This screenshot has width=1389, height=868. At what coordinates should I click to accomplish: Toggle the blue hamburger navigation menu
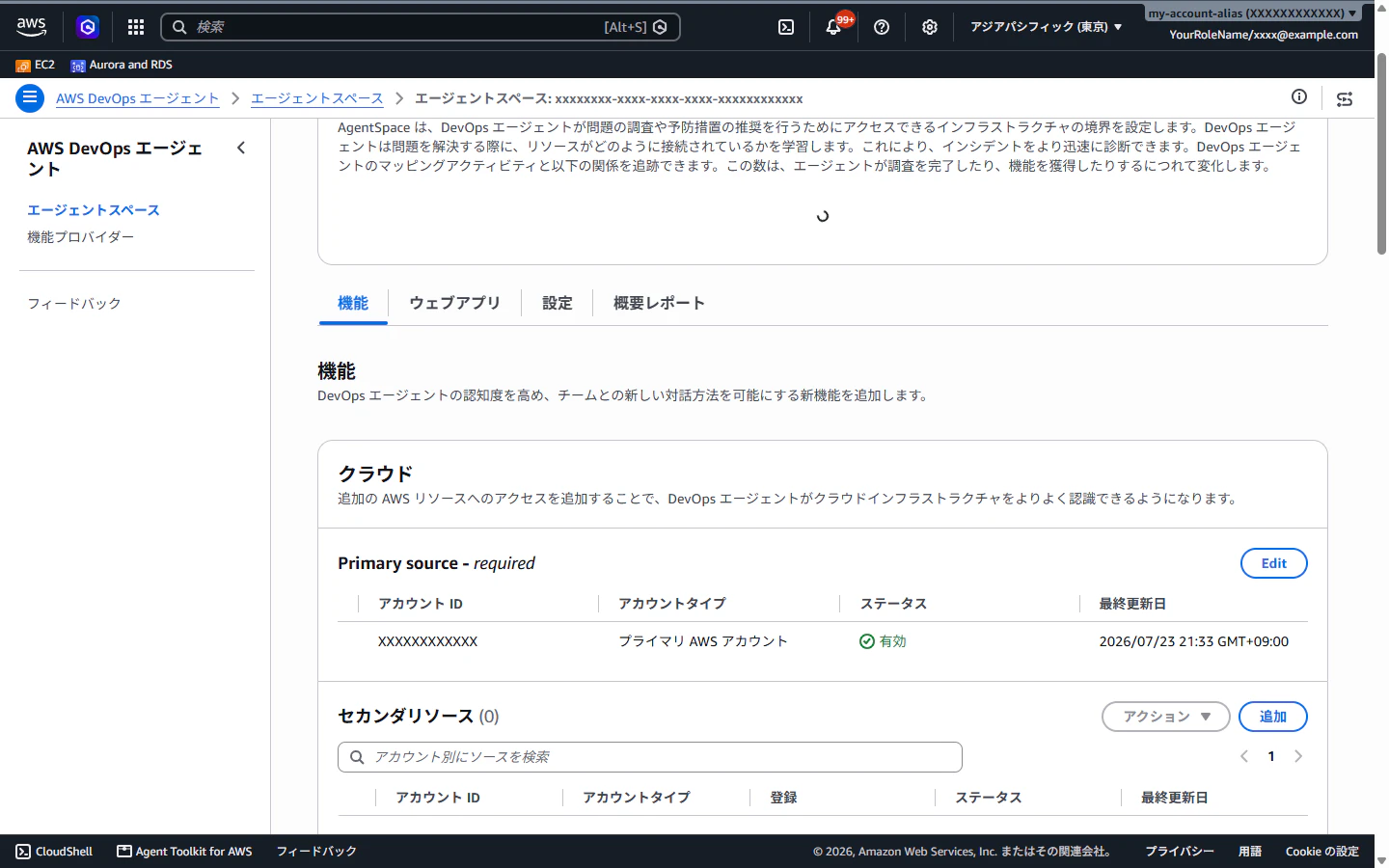(30, 98)
